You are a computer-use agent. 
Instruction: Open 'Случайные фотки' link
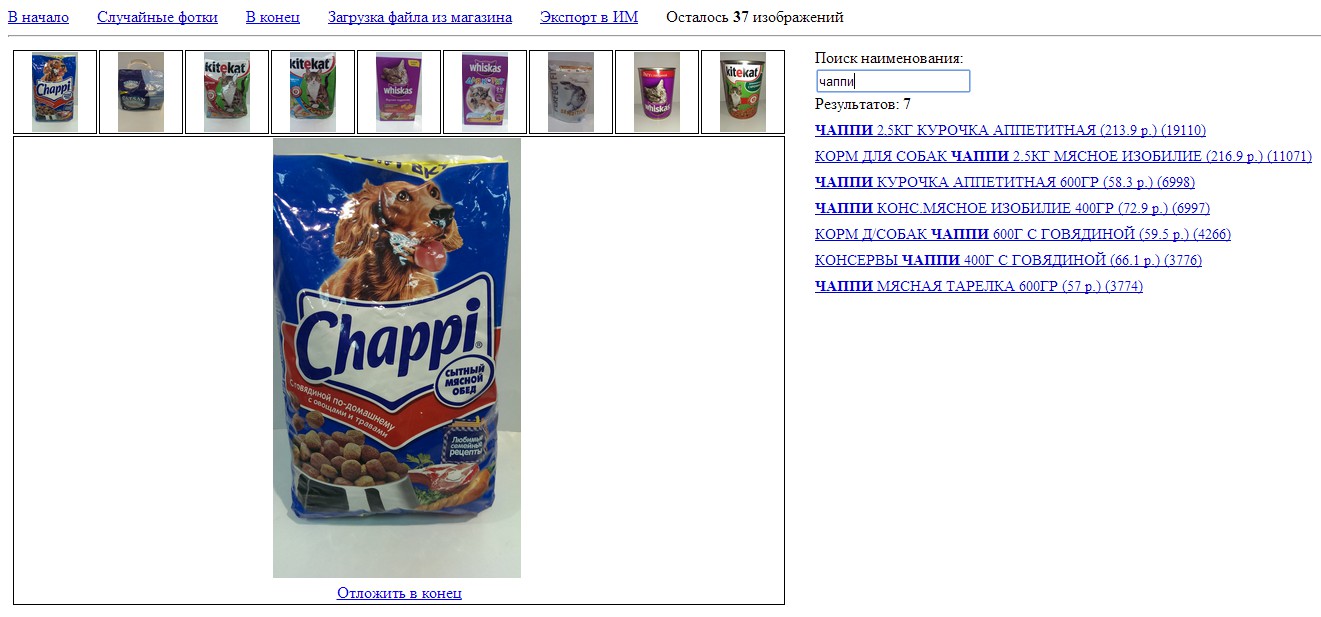[157, 17]
